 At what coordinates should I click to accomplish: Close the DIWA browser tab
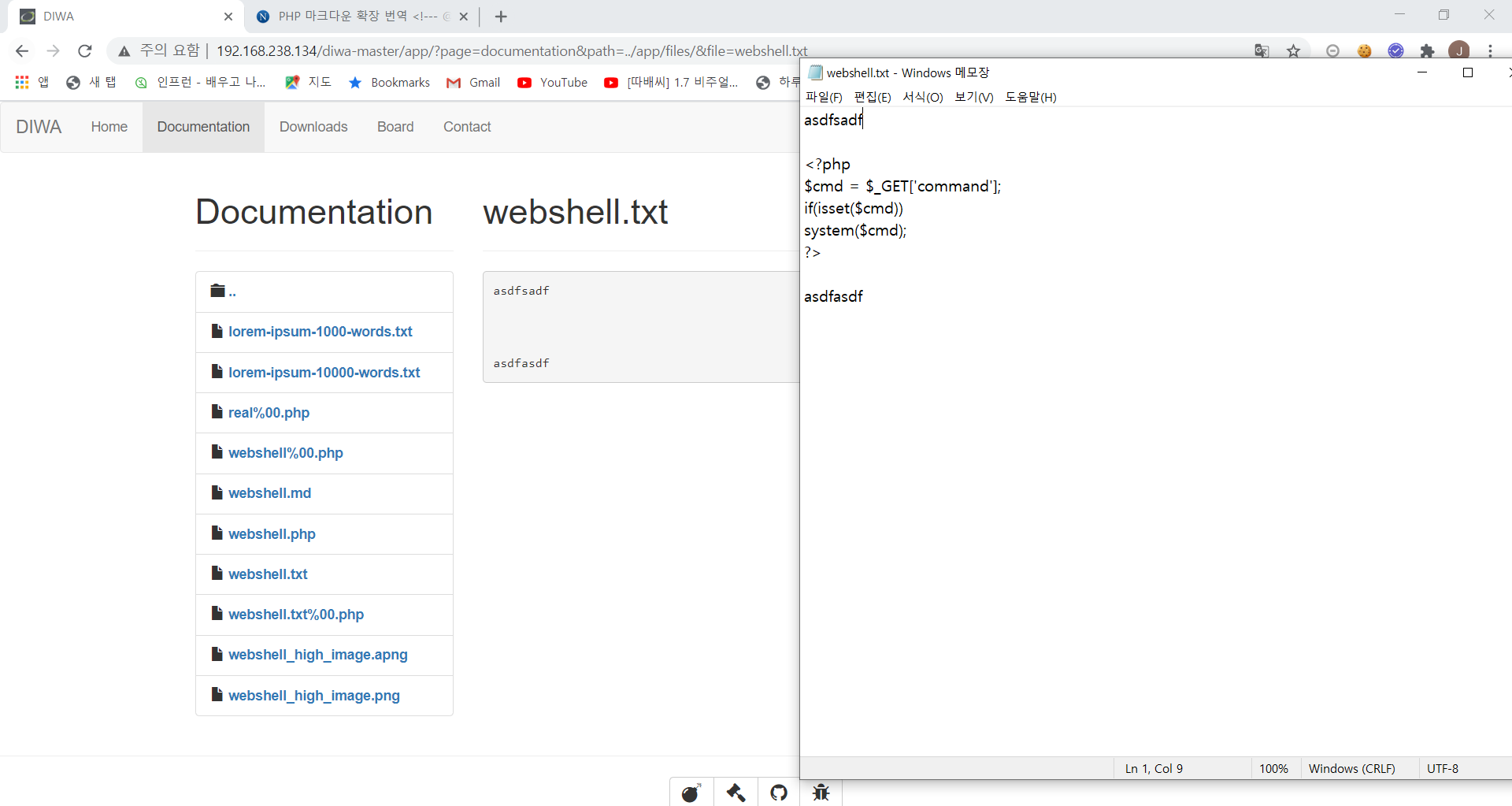[x=228, y=17]
